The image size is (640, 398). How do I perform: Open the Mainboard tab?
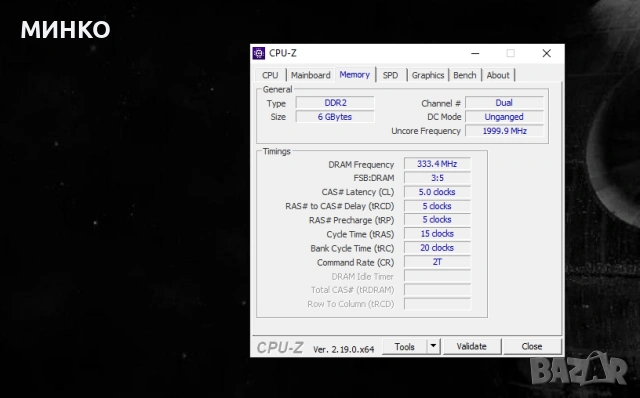click(x=311, y=75)
